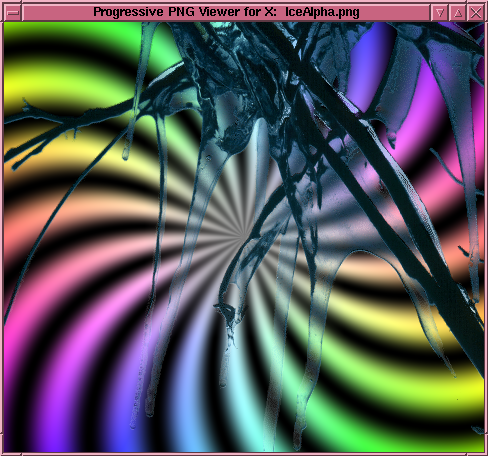
Task: Click the 'IceAlpha.png' filename in the title
Action: tap(322, 12)
